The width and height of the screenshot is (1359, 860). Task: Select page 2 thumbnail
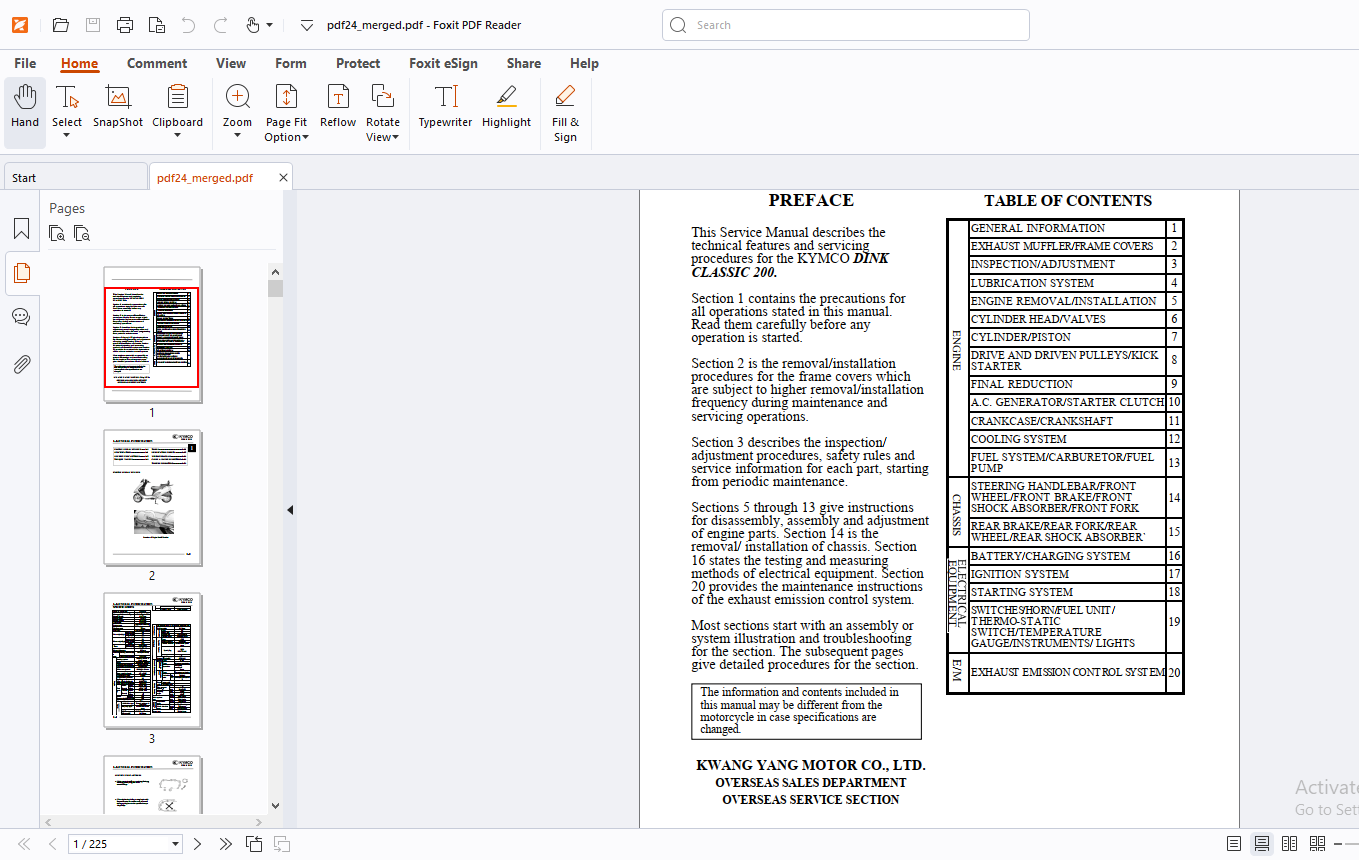tap(152, 497)
